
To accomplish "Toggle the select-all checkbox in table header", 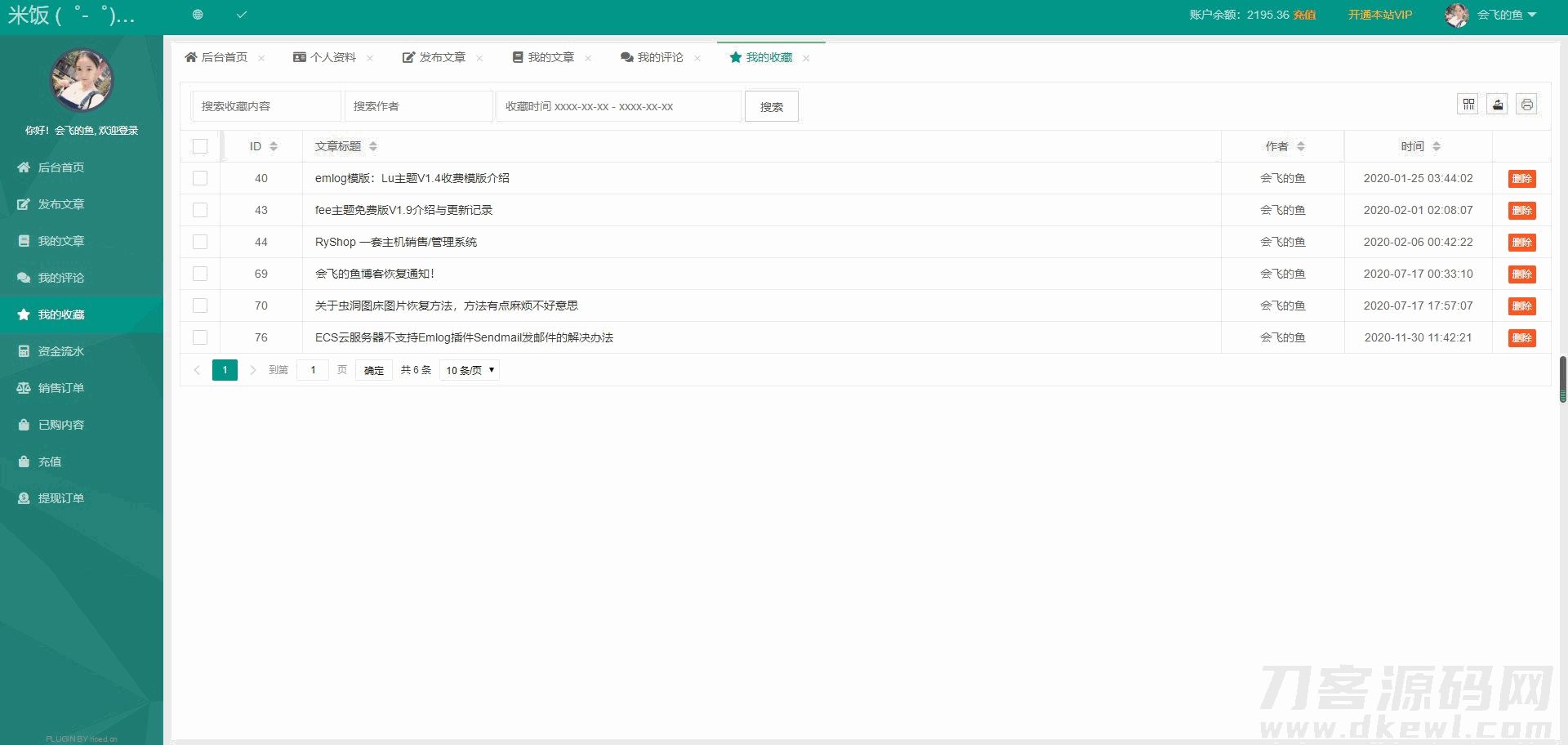I will (x=200, y=146).
